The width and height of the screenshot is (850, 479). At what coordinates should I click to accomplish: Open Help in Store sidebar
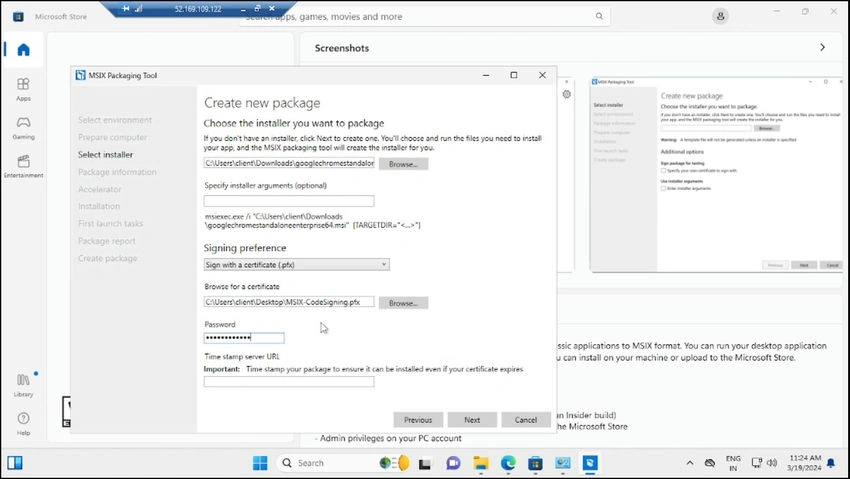pyautogui.click(x=23, y=423)
